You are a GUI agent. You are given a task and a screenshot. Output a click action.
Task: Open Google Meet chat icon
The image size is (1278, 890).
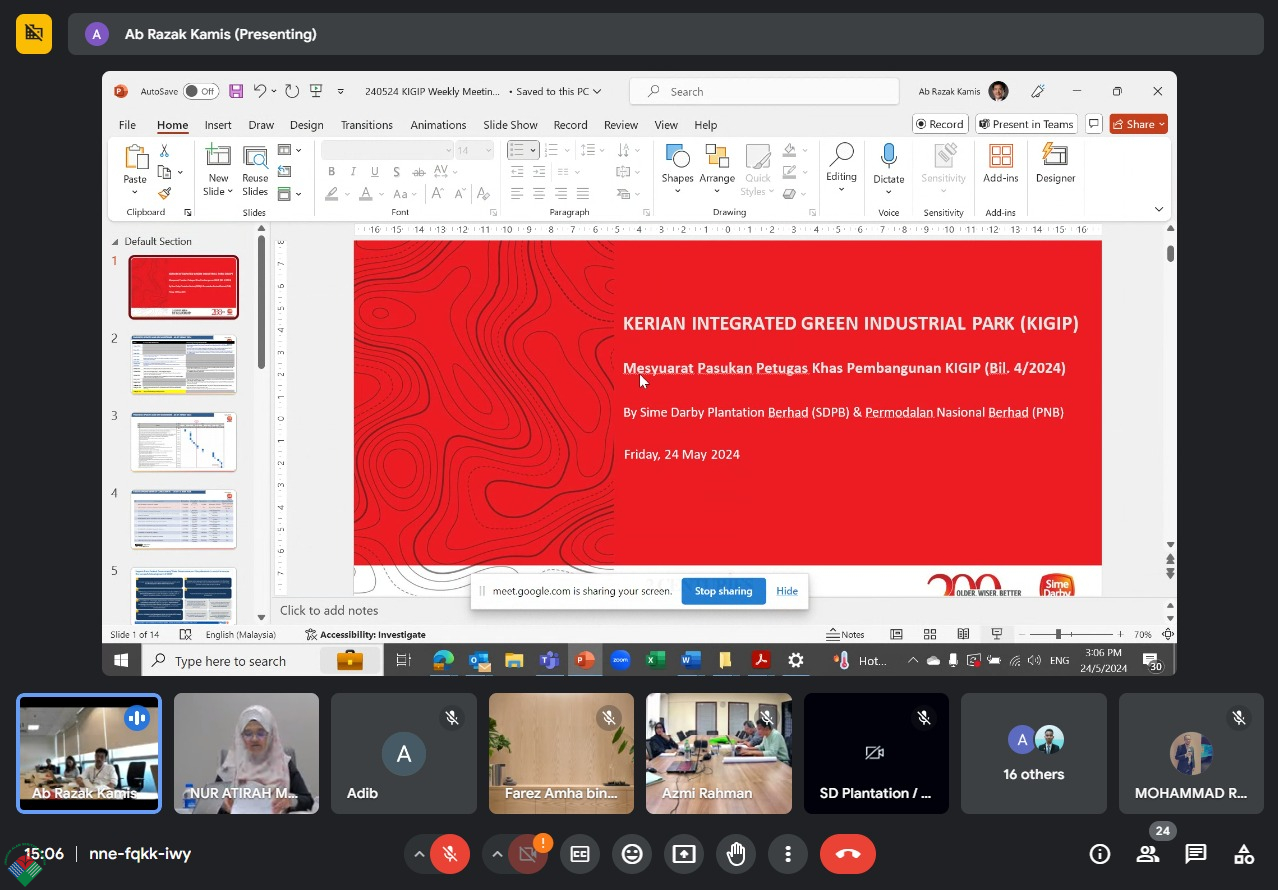[x=1196, y=854]
